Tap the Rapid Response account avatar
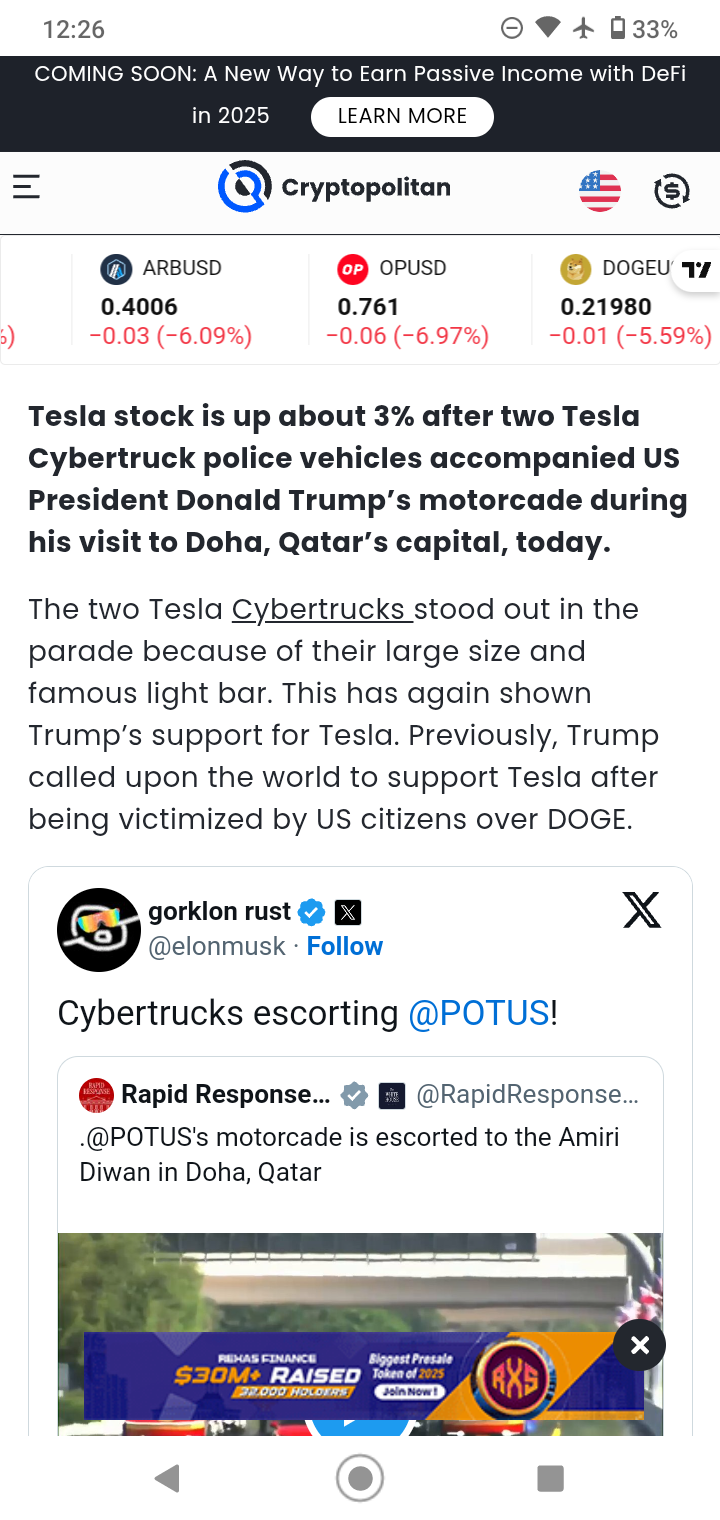Screen dimensions: 720x1520 (x=96, y=1096)
